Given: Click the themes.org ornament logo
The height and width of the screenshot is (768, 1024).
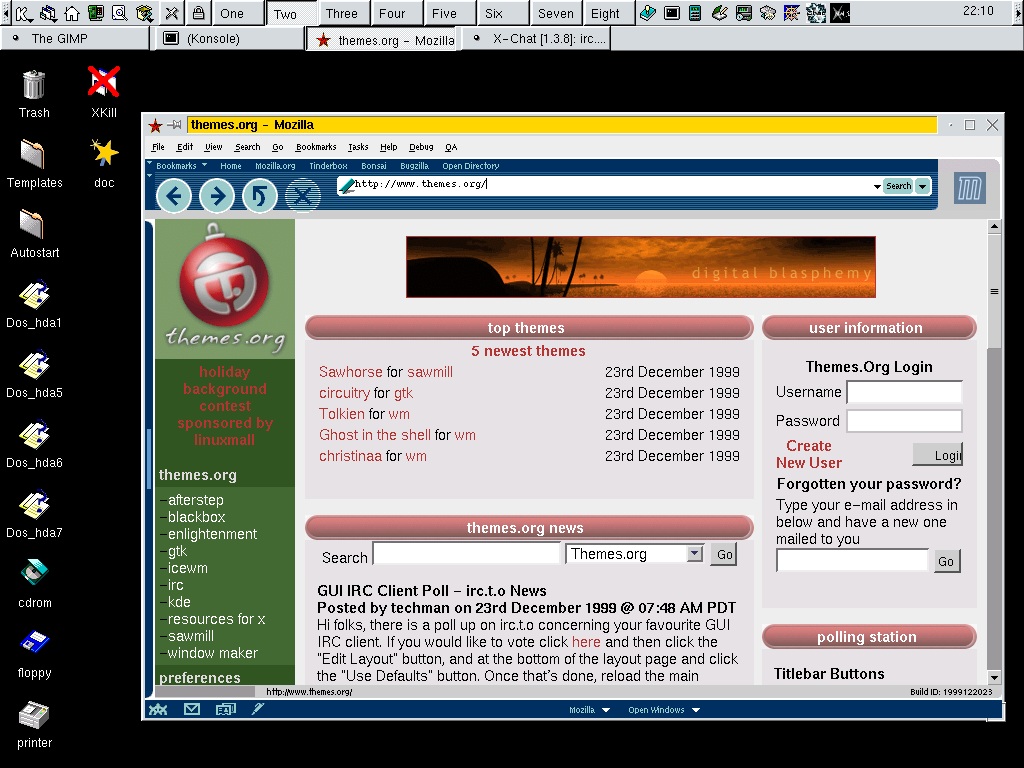Looking at the screenshot, I should pos(224,287).
